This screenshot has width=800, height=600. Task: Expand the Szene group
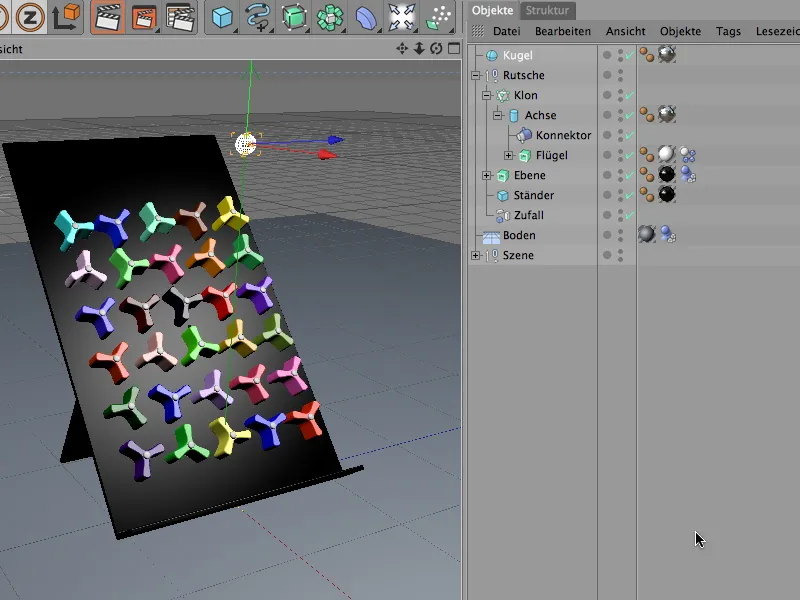pos(475,255)
